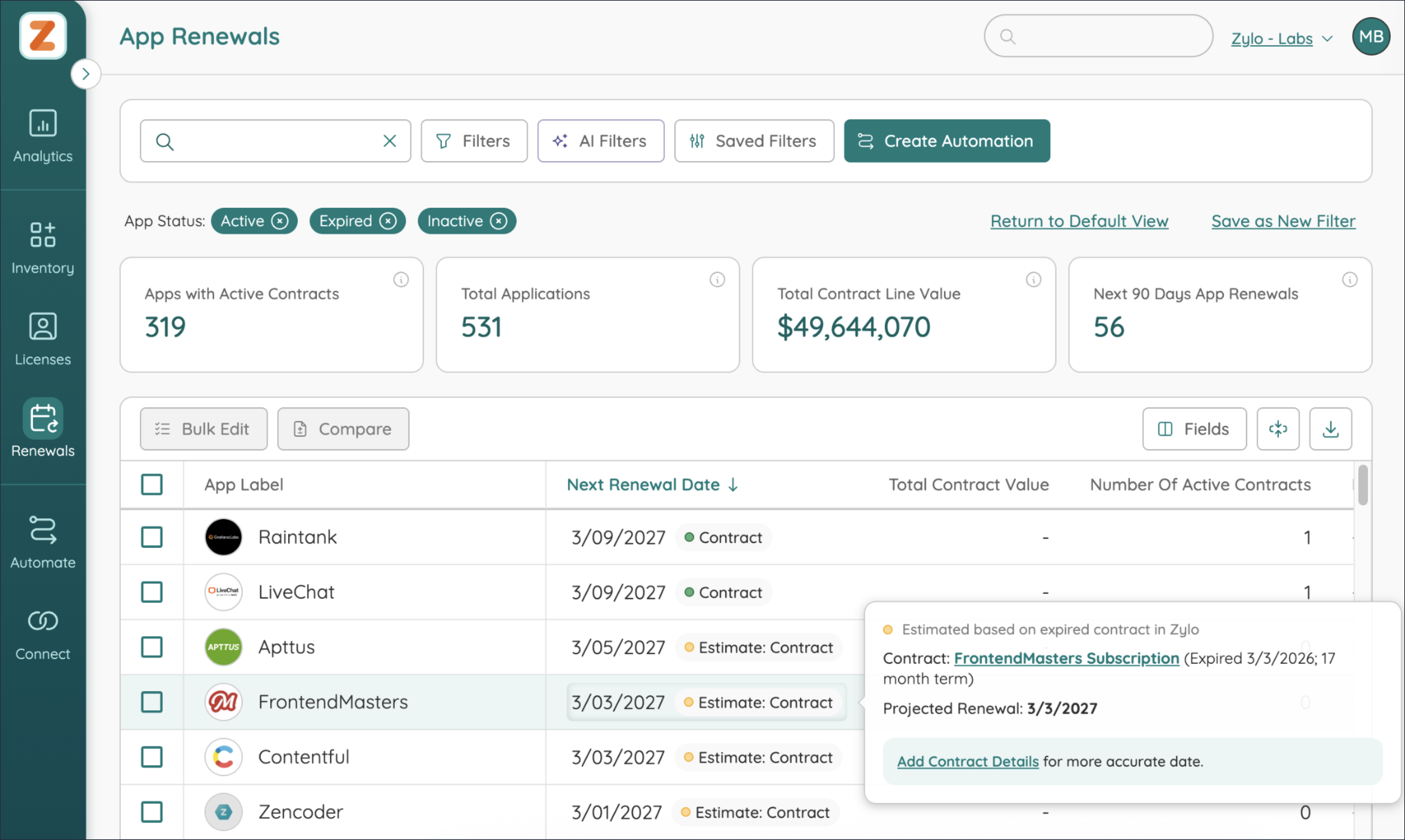This screenshot has height=840, width=1405.
Task: Click Save as New Filter link
Action: [1283, 221]
